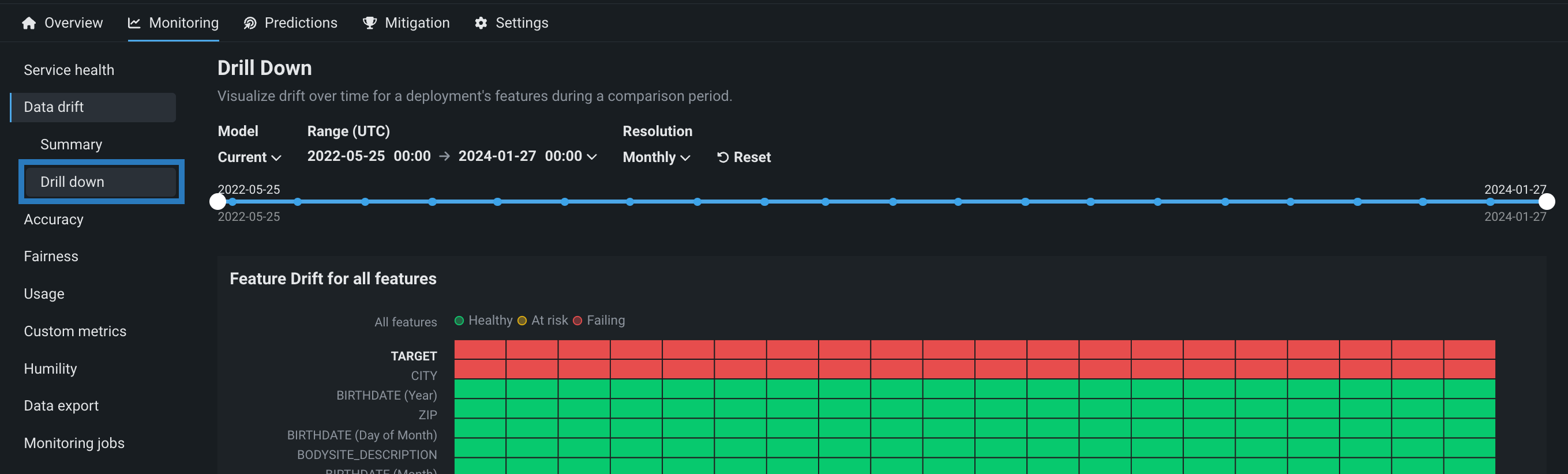Click the first red TARGET drift cell
The height and width of the screenshot is (474, 1568).
click(479, 349)
